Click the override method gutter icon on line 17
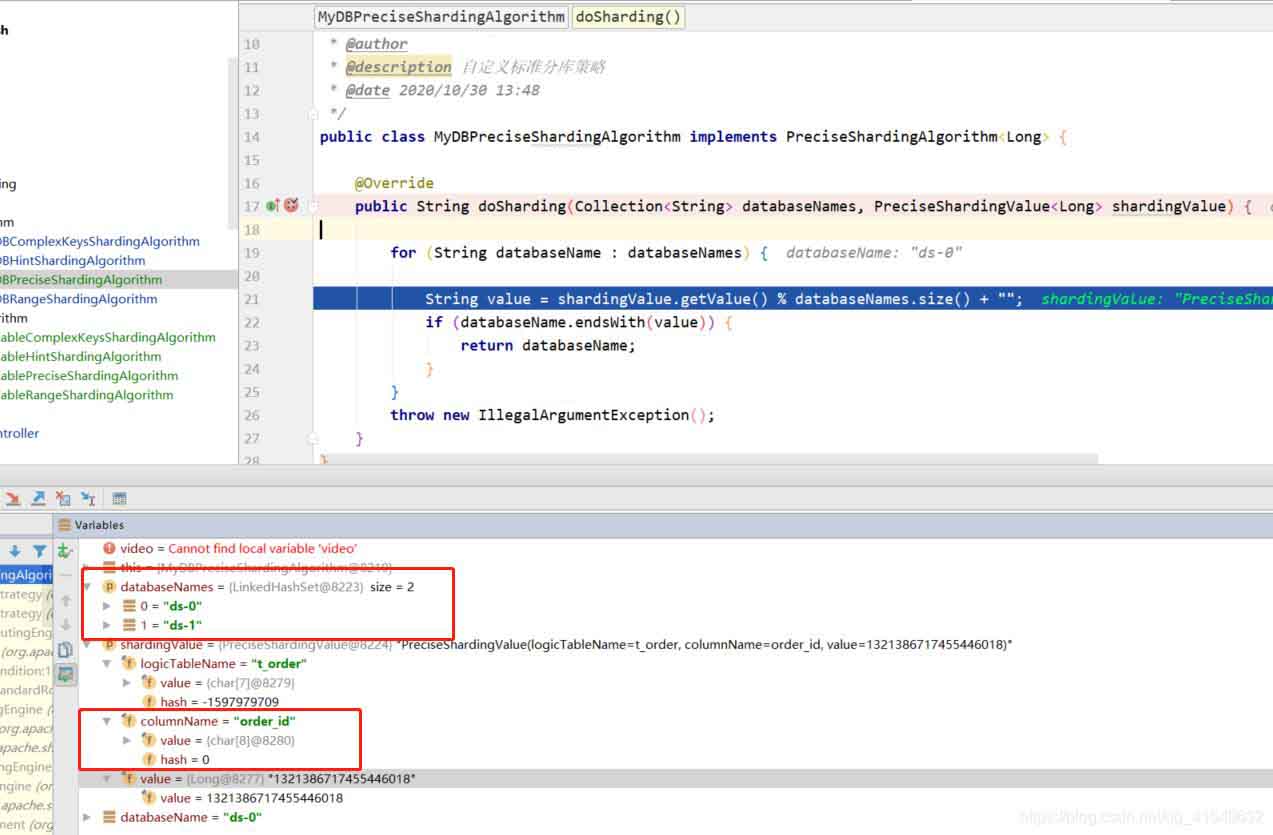The height and width of the screenshot is (835, 1273). point(273,206)
